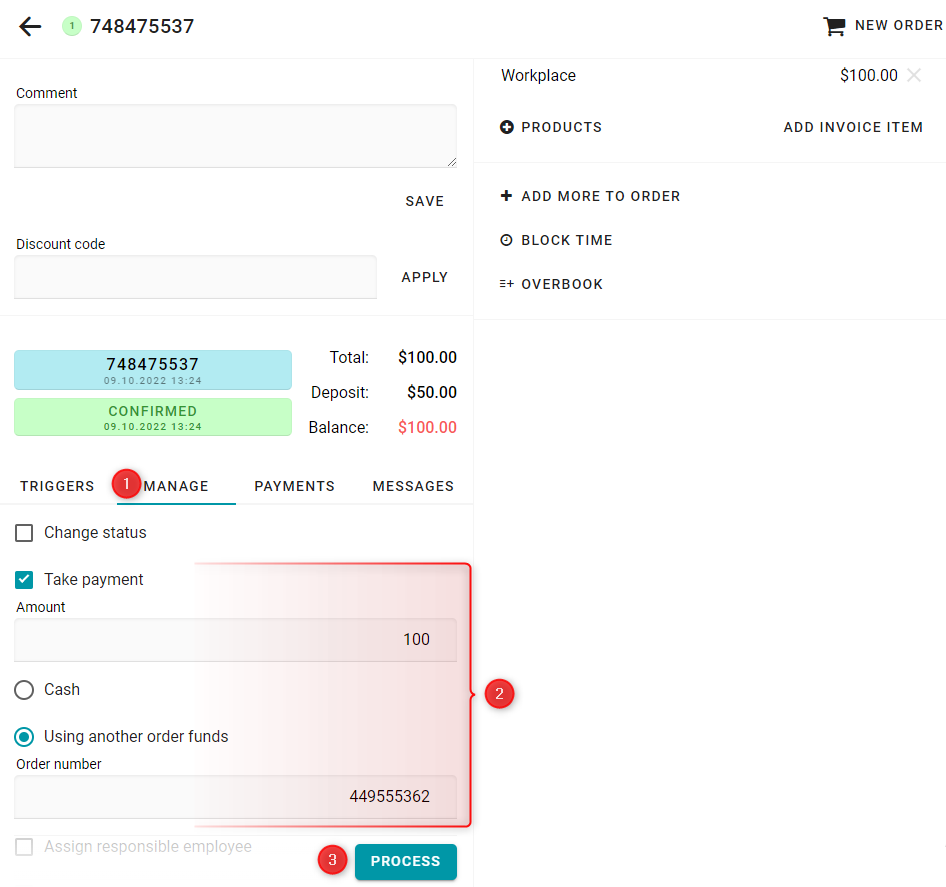The height and width of the screenshot is (887, 946).
Task: Uncheck the Take payment checkbox
Action: pos(24,580)
